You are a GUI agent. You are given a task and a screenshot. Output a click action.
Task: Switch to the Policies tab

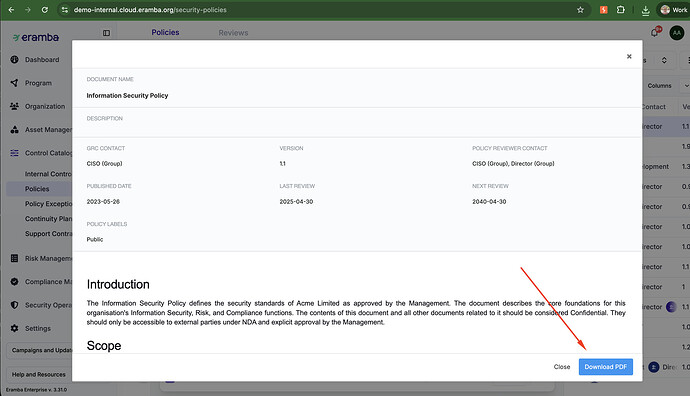coord(165,33)
